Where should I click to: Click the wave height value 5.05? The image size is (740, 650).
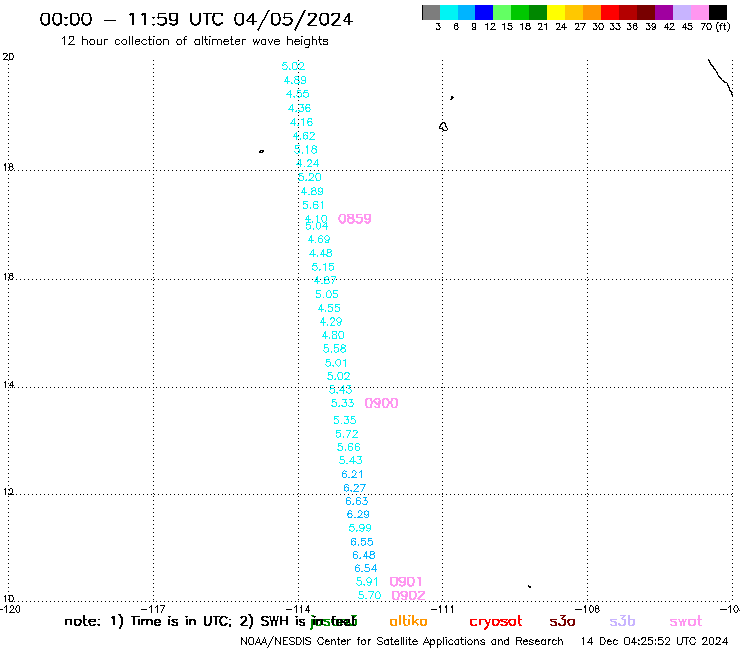click(x=327, y=294)
